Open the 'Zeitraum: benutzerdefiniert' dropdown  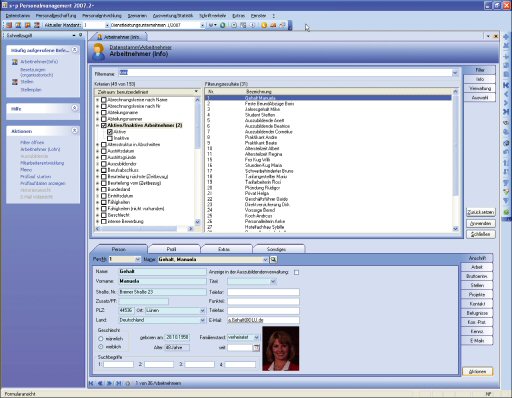coord(196,92)
